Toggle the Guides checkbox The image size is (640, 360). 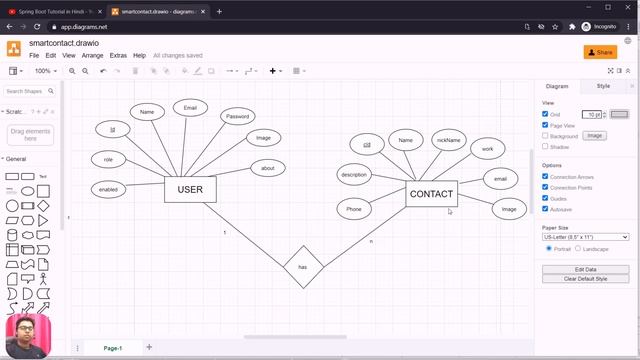click(x=545, y=198)
